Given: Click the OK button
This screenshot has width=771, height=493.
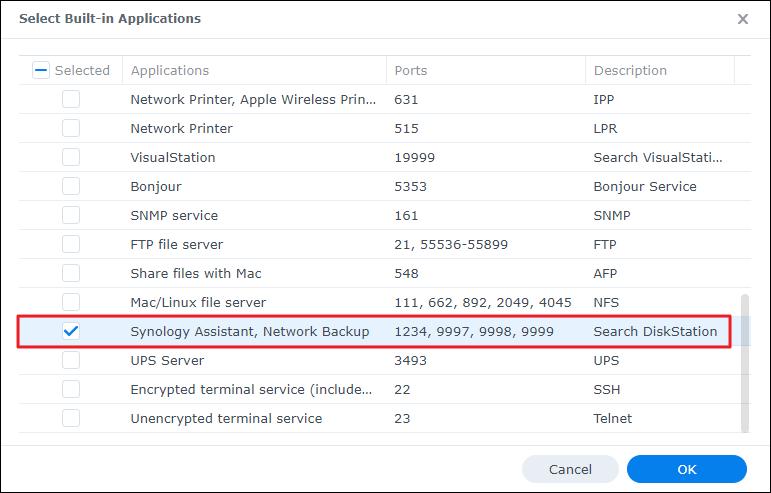Looking at the screenshot, I should point(687,469).
